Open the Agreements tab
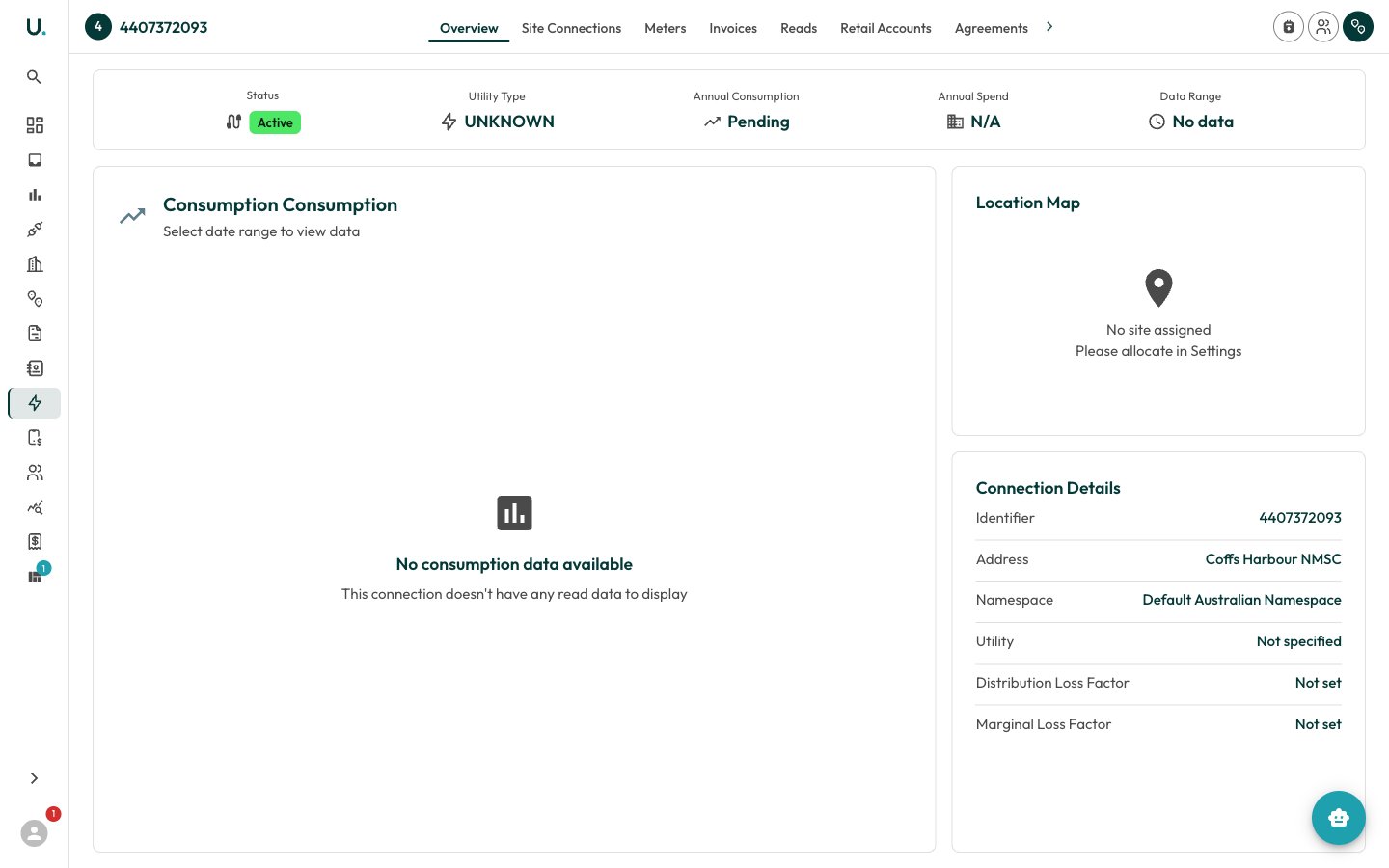The image size is (1389, 868). click(x=992, y=28)
